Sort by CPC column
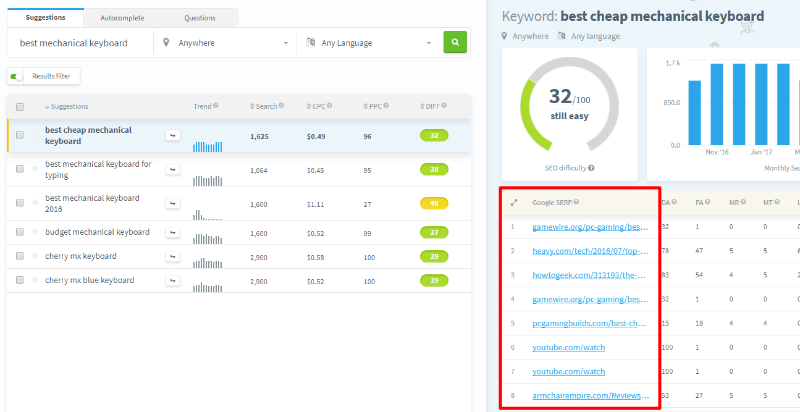The height and width of the screenshot is (412, 800). (x=316, y=106)
